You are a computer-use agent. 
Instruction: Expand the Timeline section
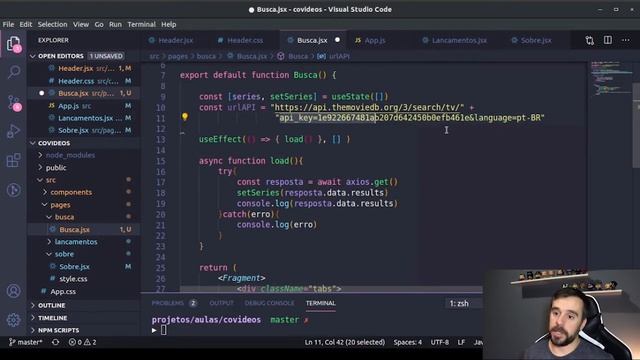(84, 318)
